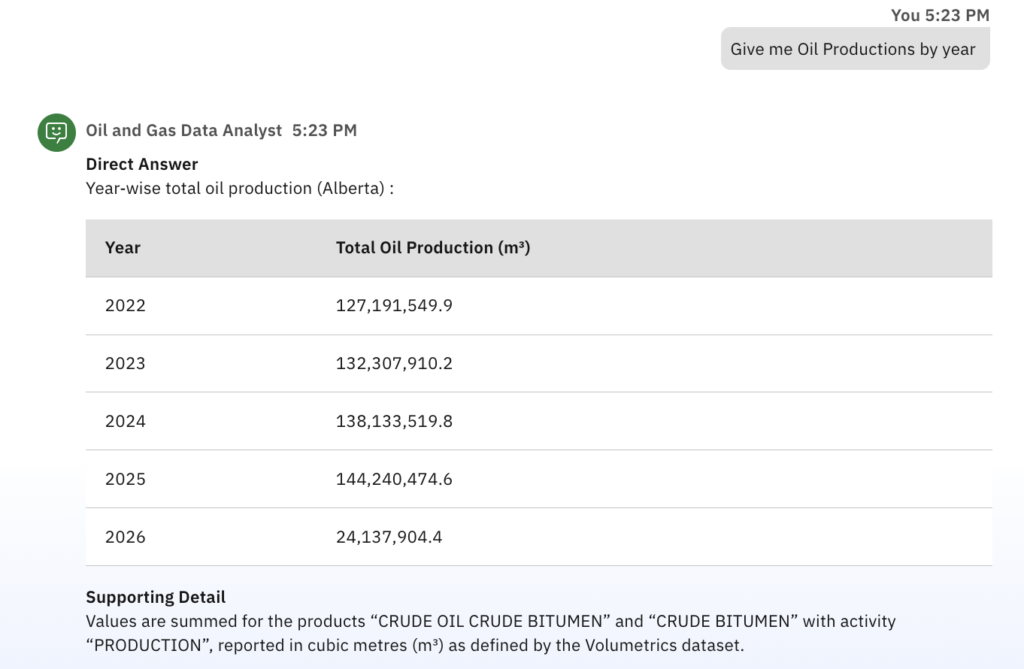This screenshot has width=1024, height=669.
Task: Click the Year column header
Action: click(x=123, y=248)
